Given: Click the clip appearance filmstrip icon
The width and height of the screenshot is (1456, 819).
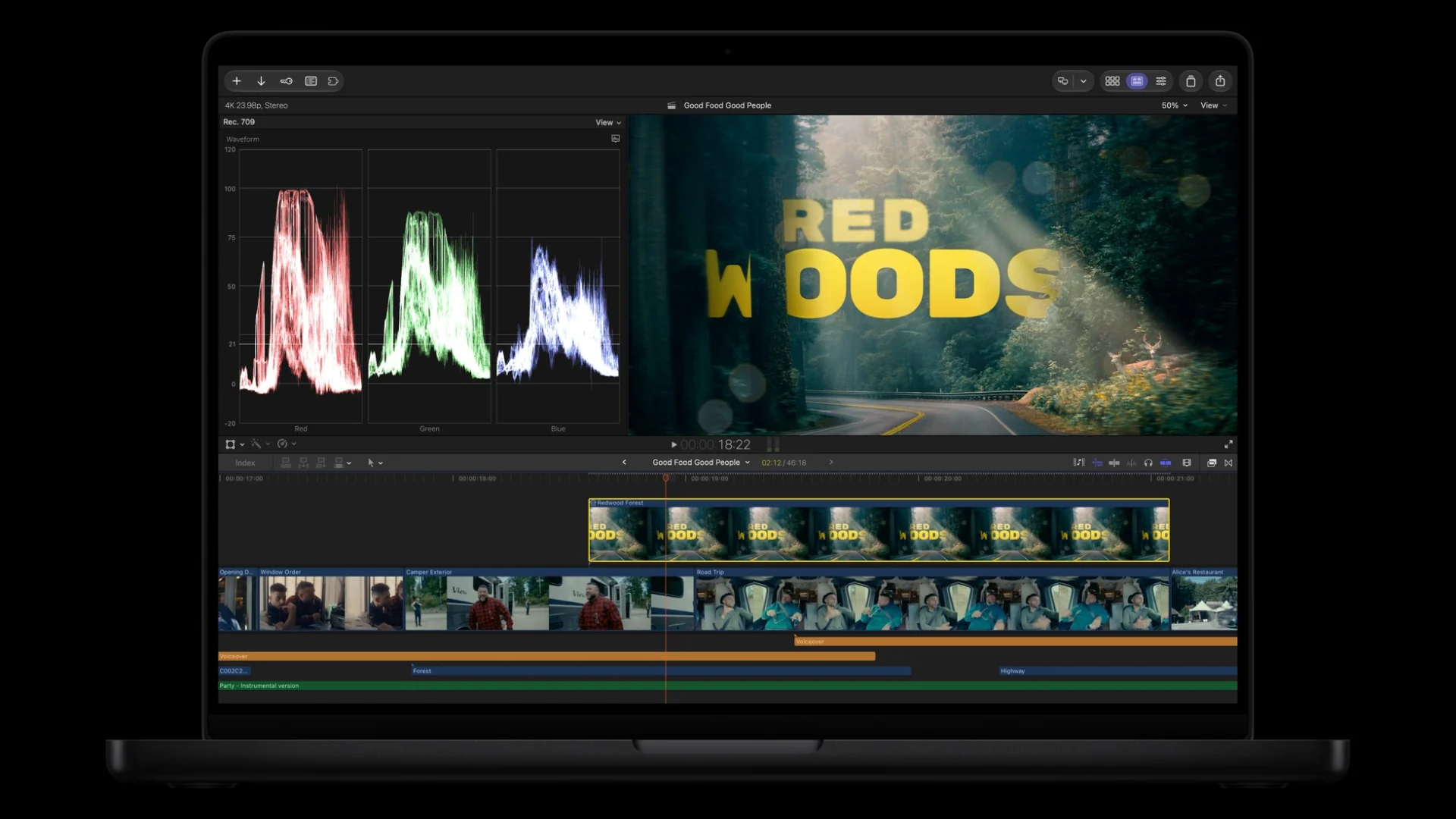Looking at the screenshot, I should (1187, 463).
